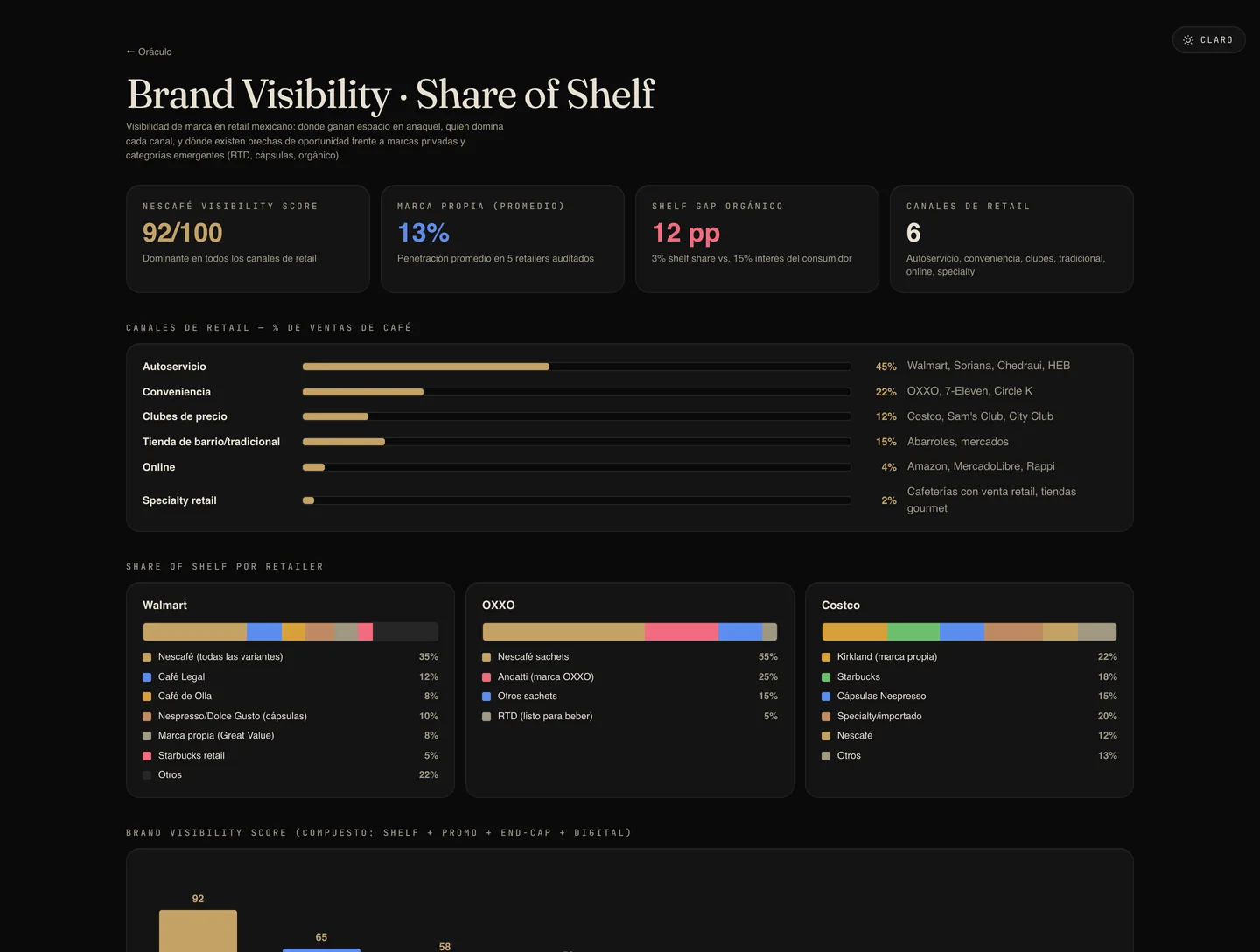Select the Autoservicio row label
The height and width of the screenshot is (952, 1260).
coord(174,367)
